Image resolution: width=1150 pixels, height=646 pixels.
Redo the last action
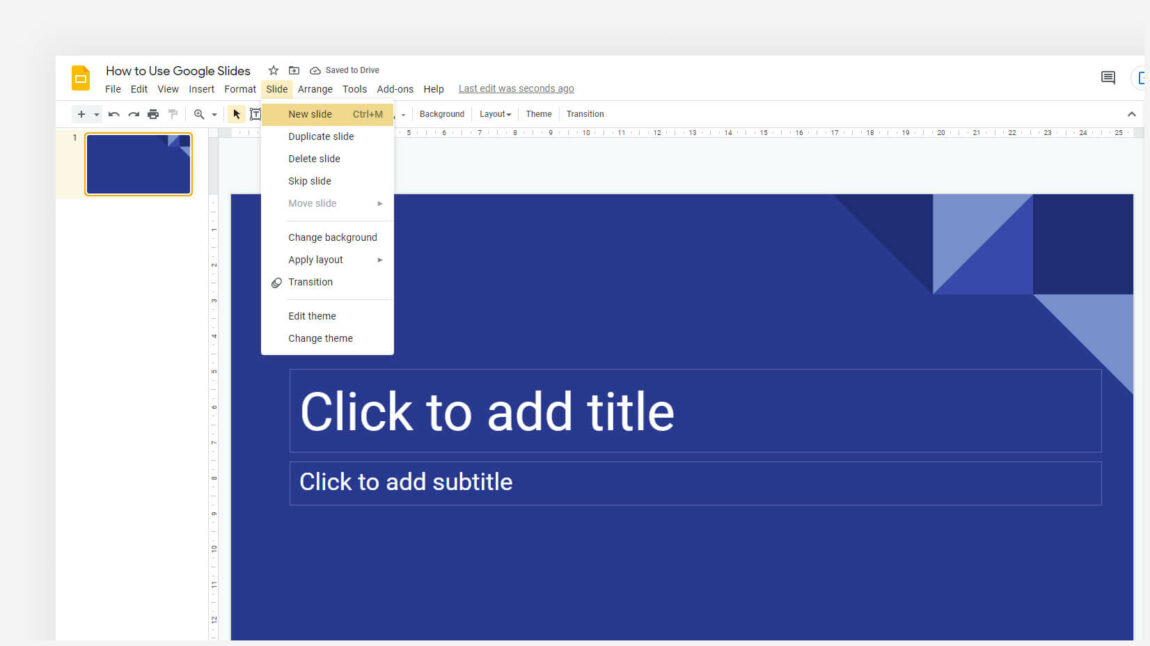click(x=133, y=113)
